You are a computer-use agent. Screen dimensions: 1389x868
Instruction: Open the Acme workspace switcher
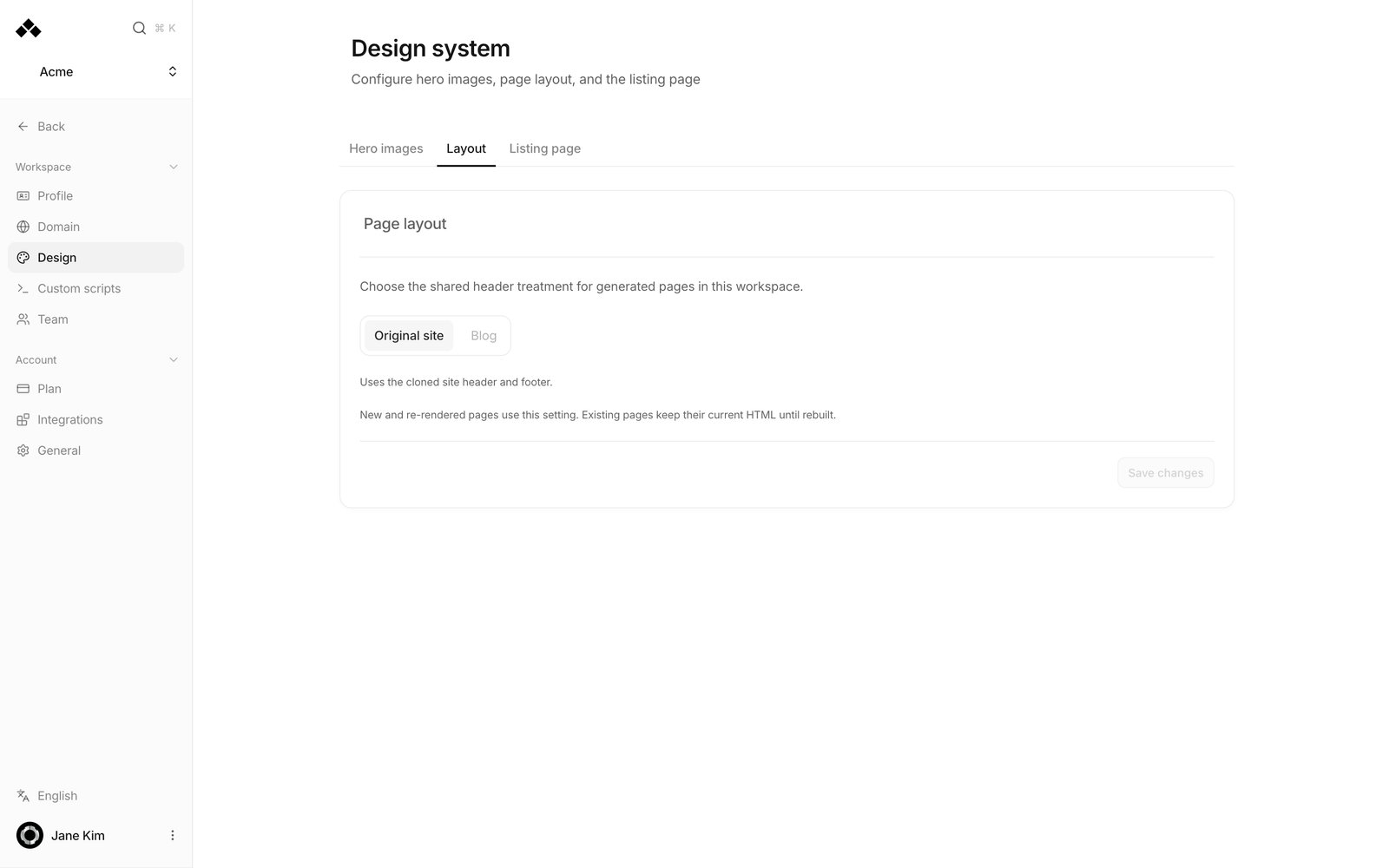coord(95,71)
